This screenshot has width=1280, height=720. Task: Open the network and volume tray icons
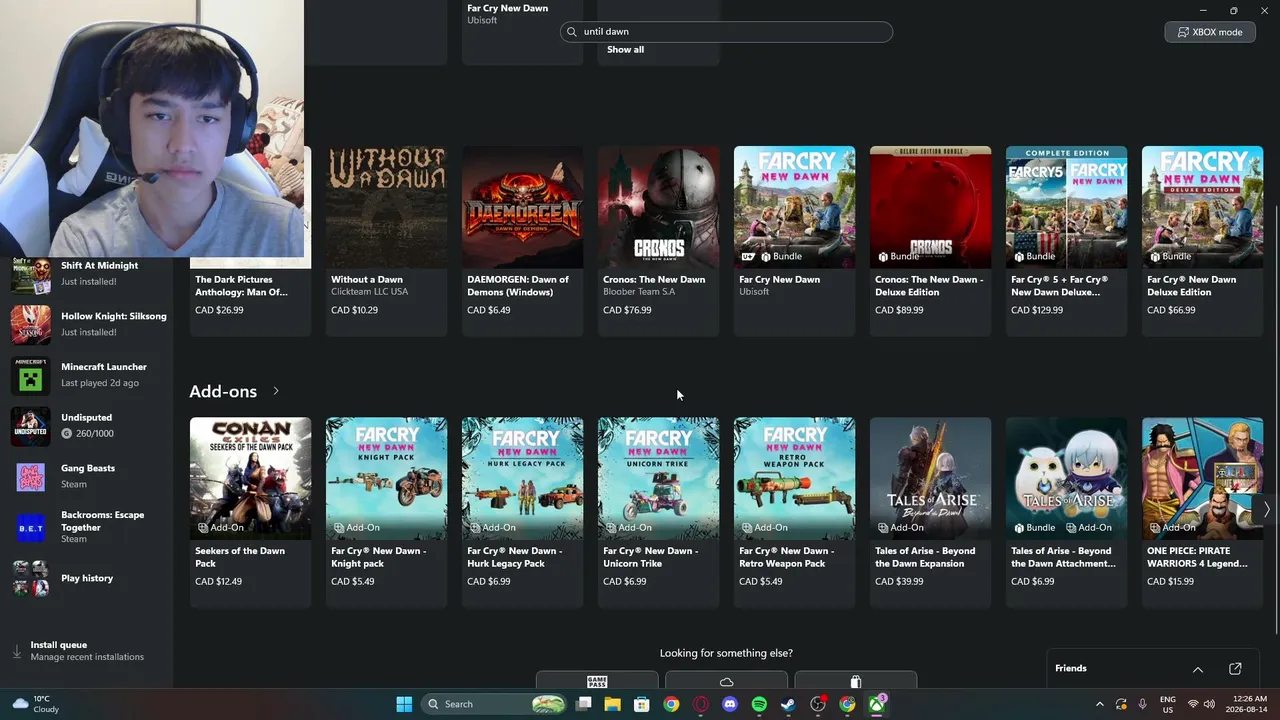tap(1202, 704)
